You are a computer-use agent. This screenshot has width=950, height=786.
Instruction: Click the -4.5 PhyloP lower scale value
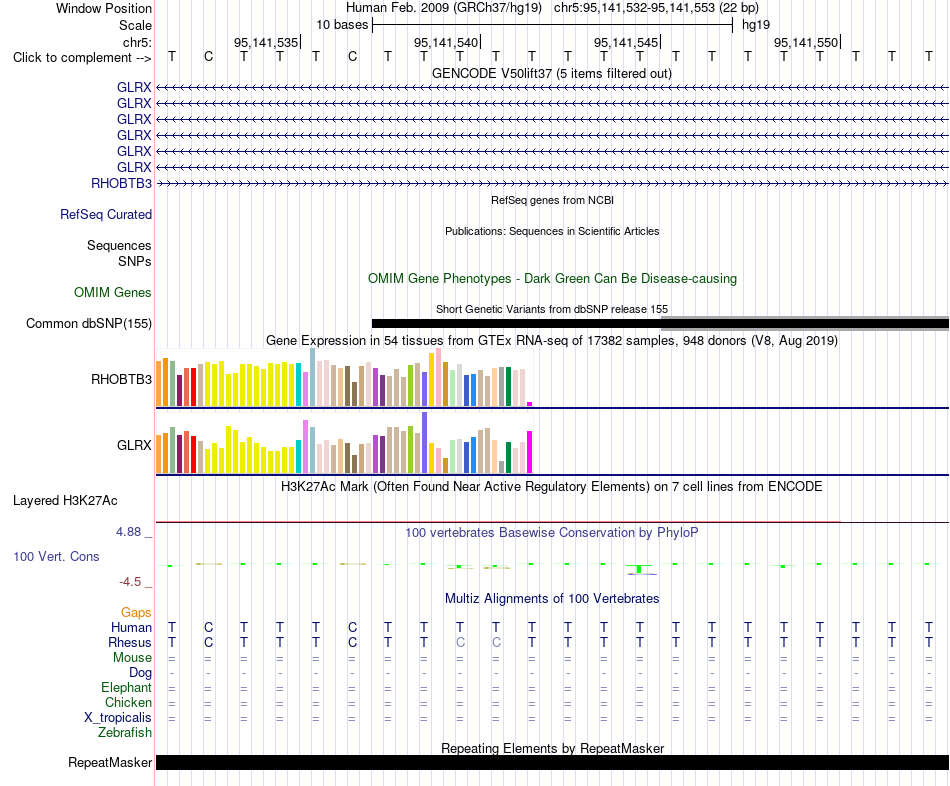pyautogui.click(x=130, y=582)
